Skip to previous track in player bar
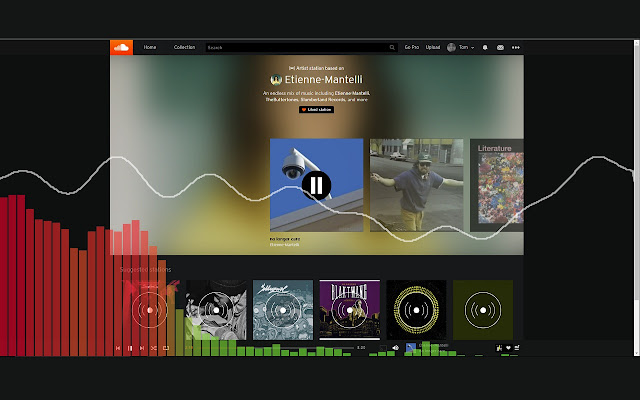Image resolution: width=640 pixels, height=400 pixels. pos(118,348)
